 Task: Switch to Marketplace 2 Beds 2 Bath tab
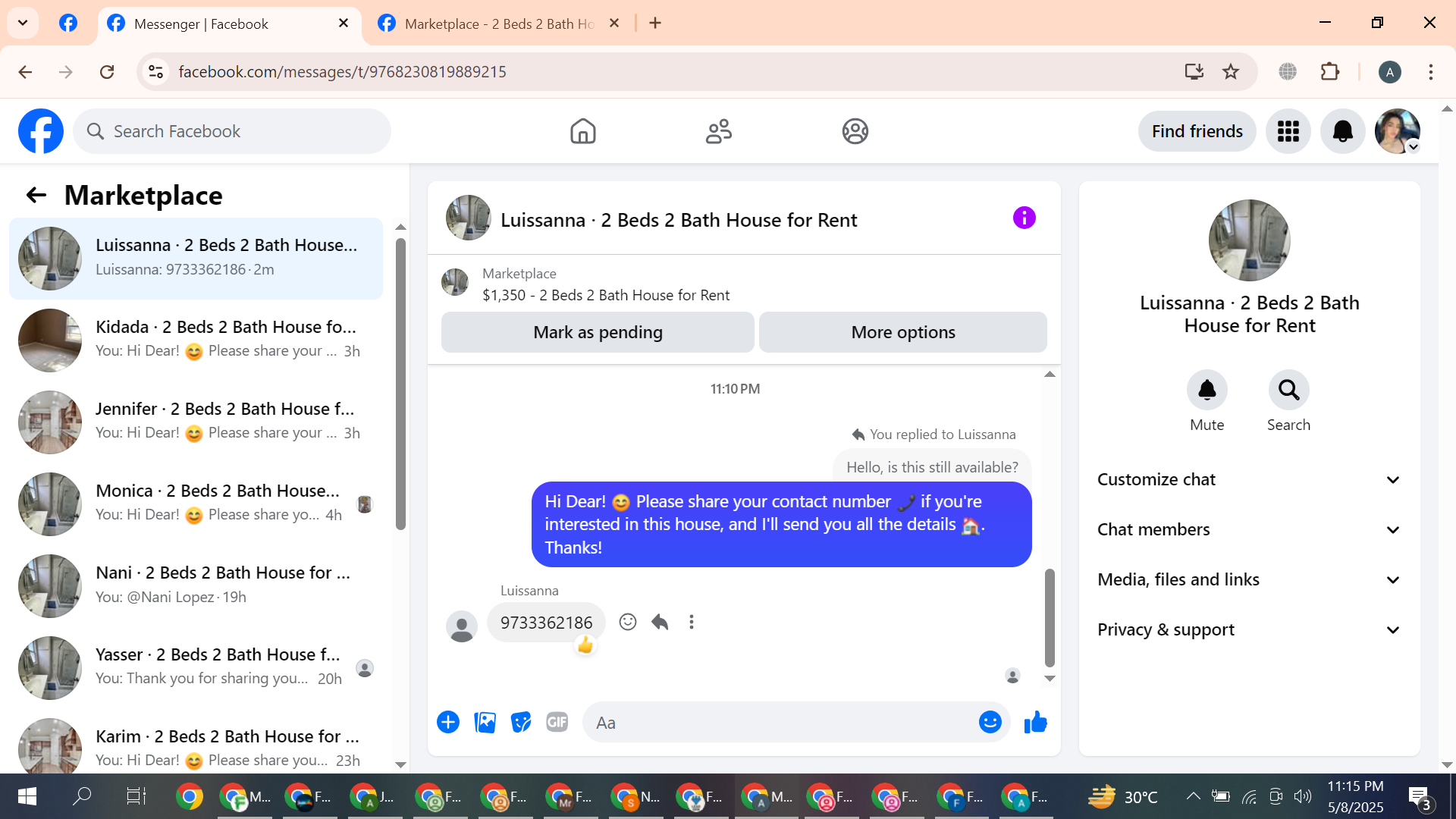click(499, 24)
